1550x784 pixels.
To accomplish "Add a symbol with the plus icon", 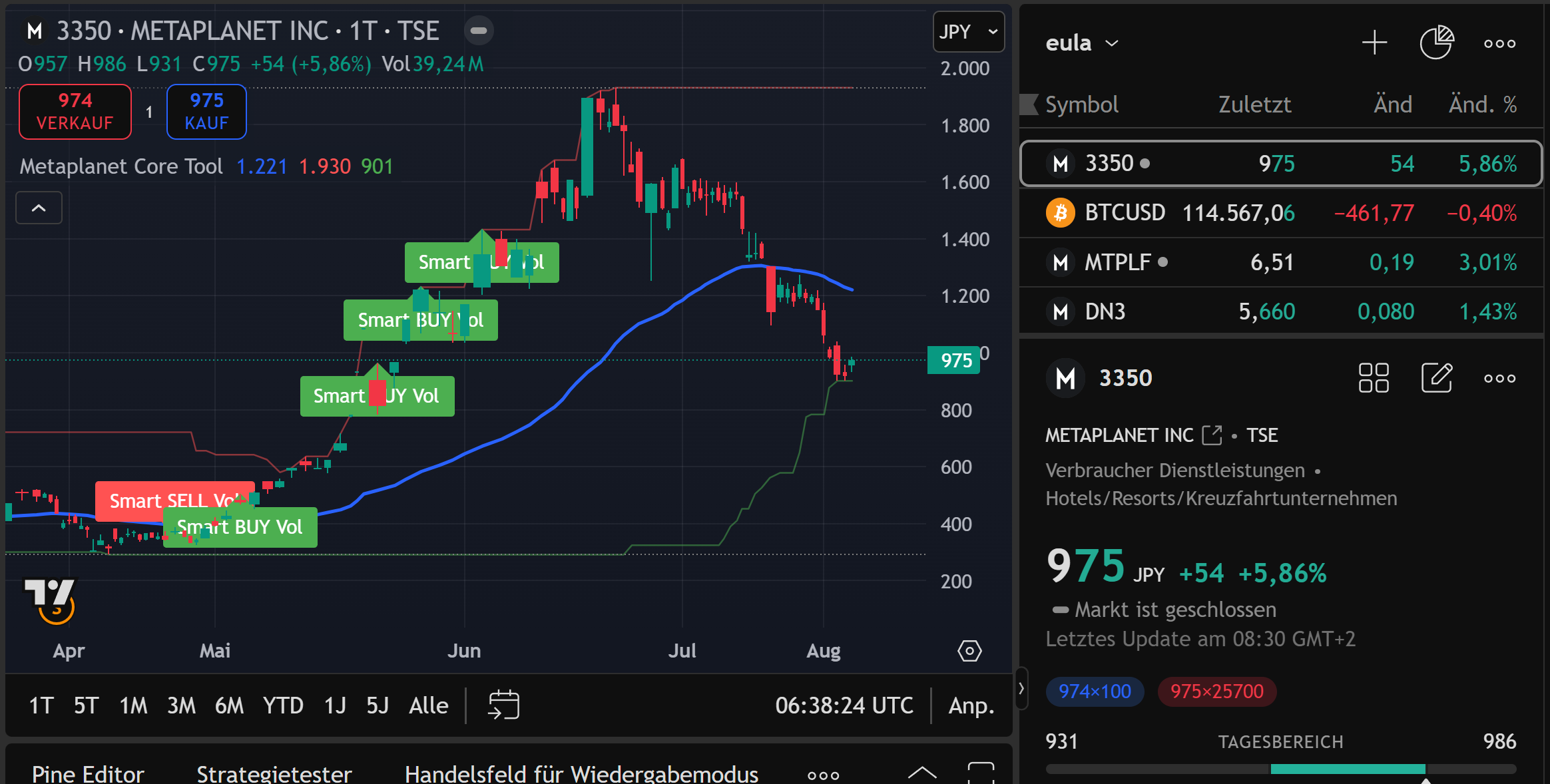I will 1374,43.
